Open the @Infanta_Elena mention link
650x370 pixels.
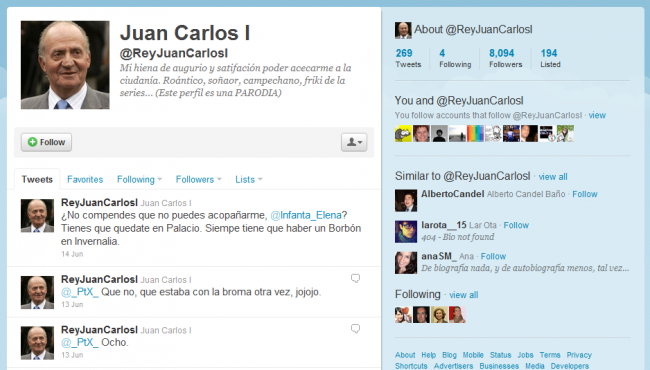[x=306, y=215]
